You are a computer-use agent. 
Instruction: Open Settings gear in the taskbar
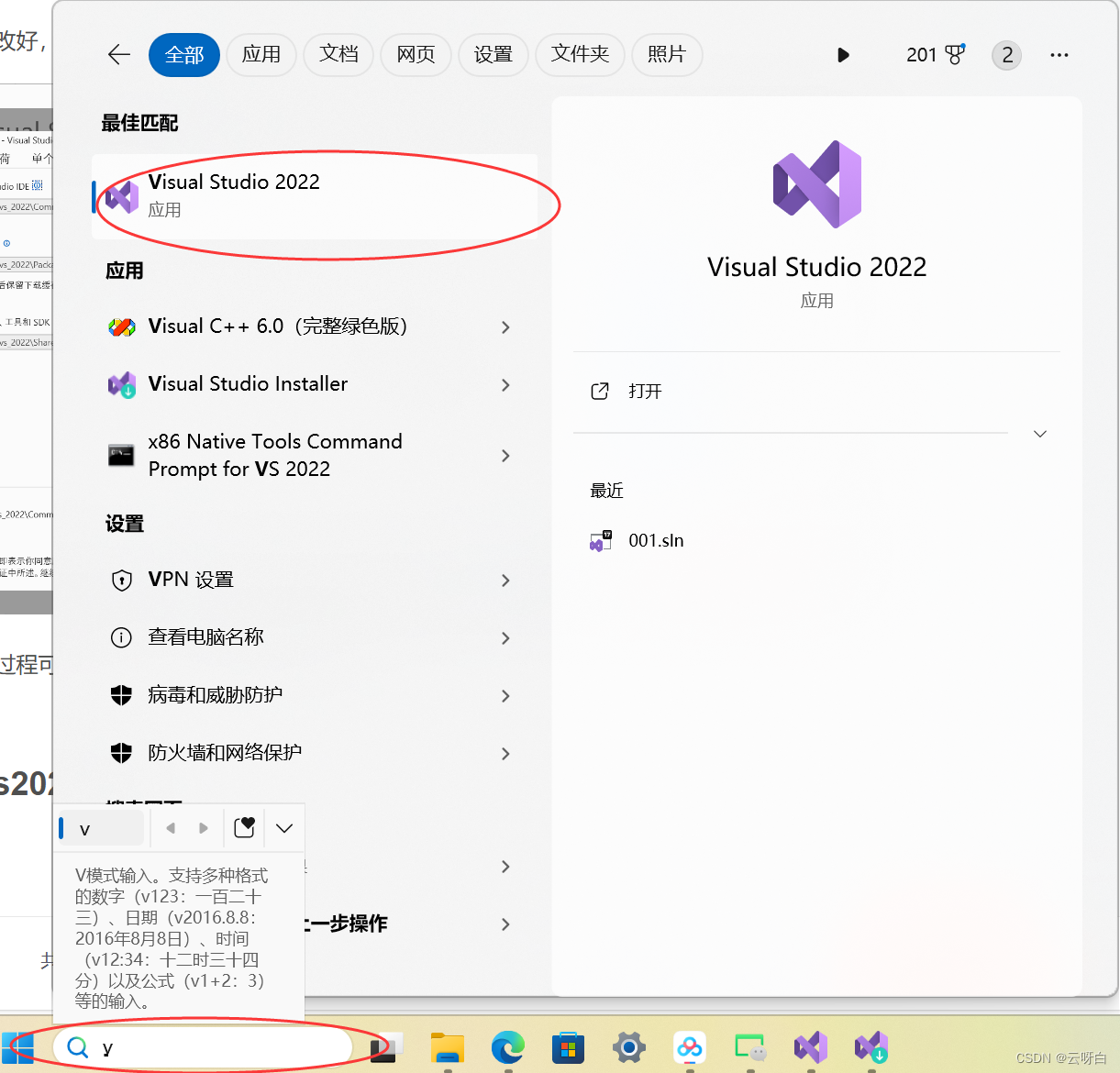point(629,1047)
